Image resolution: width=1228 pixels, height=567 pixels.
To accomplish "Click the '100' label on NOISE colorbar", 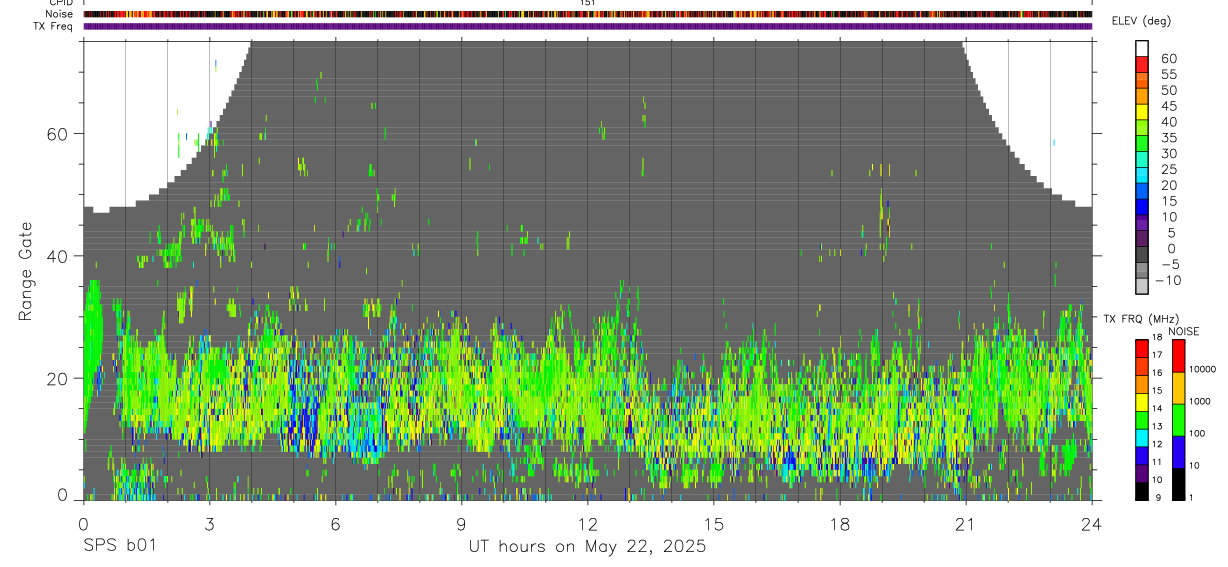I will (1196, 433).
